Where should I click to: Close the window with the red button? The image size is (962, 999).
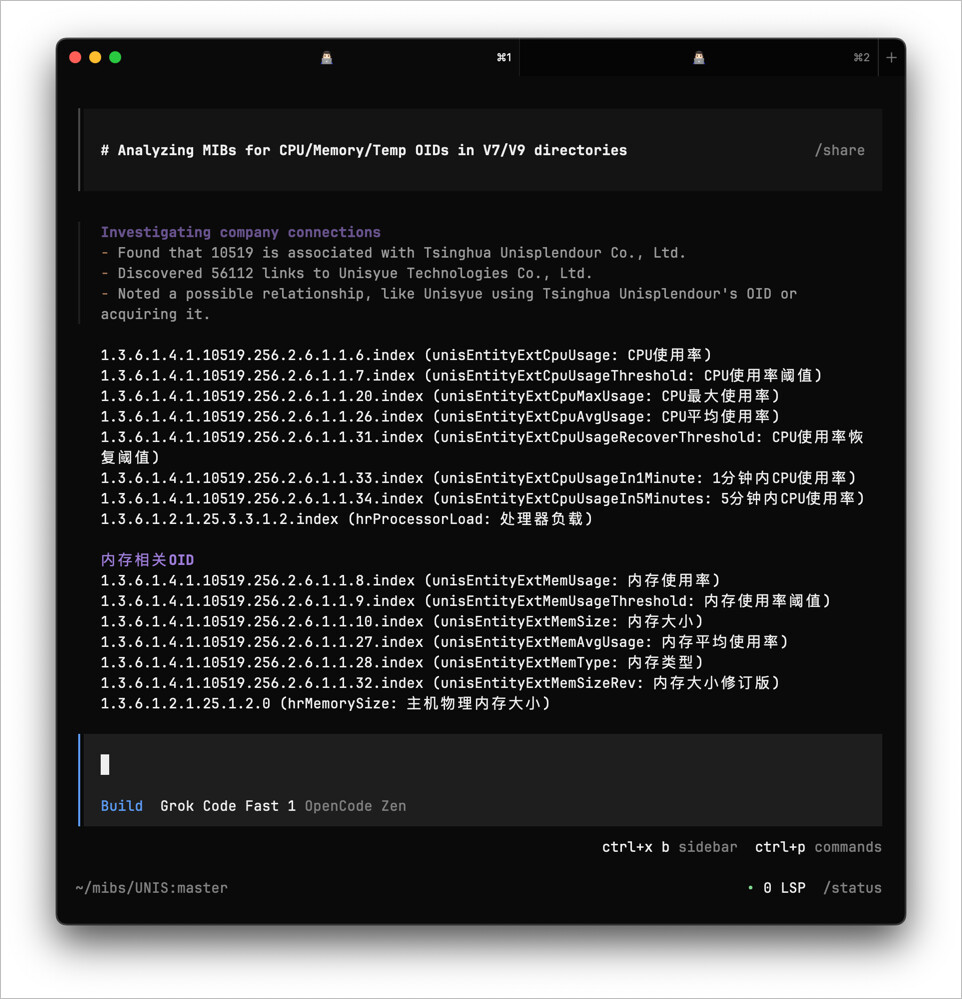click(75, 58)
